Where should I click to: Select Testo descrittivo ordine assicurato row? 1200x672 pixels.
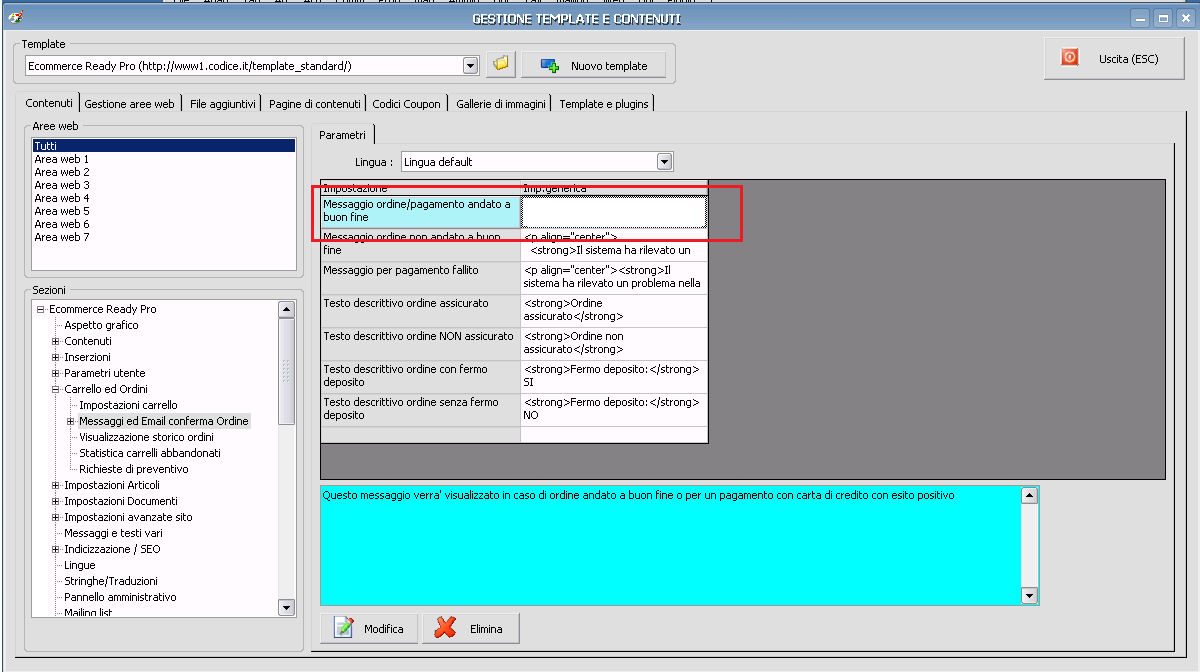tap(420, 311)
